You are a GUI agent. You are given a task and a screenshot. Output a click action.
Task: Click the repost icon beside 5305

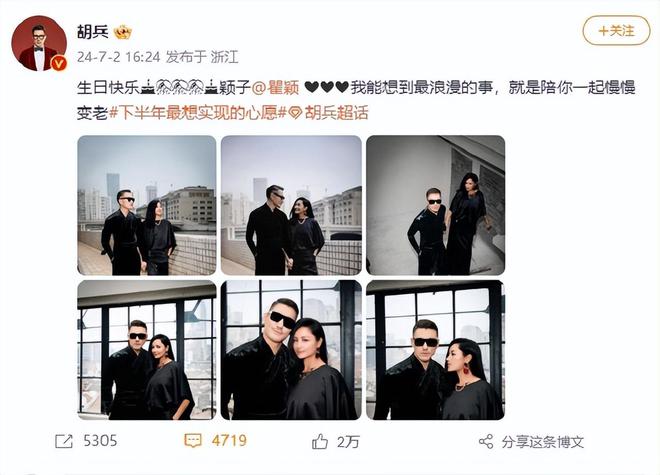point(64,441)
